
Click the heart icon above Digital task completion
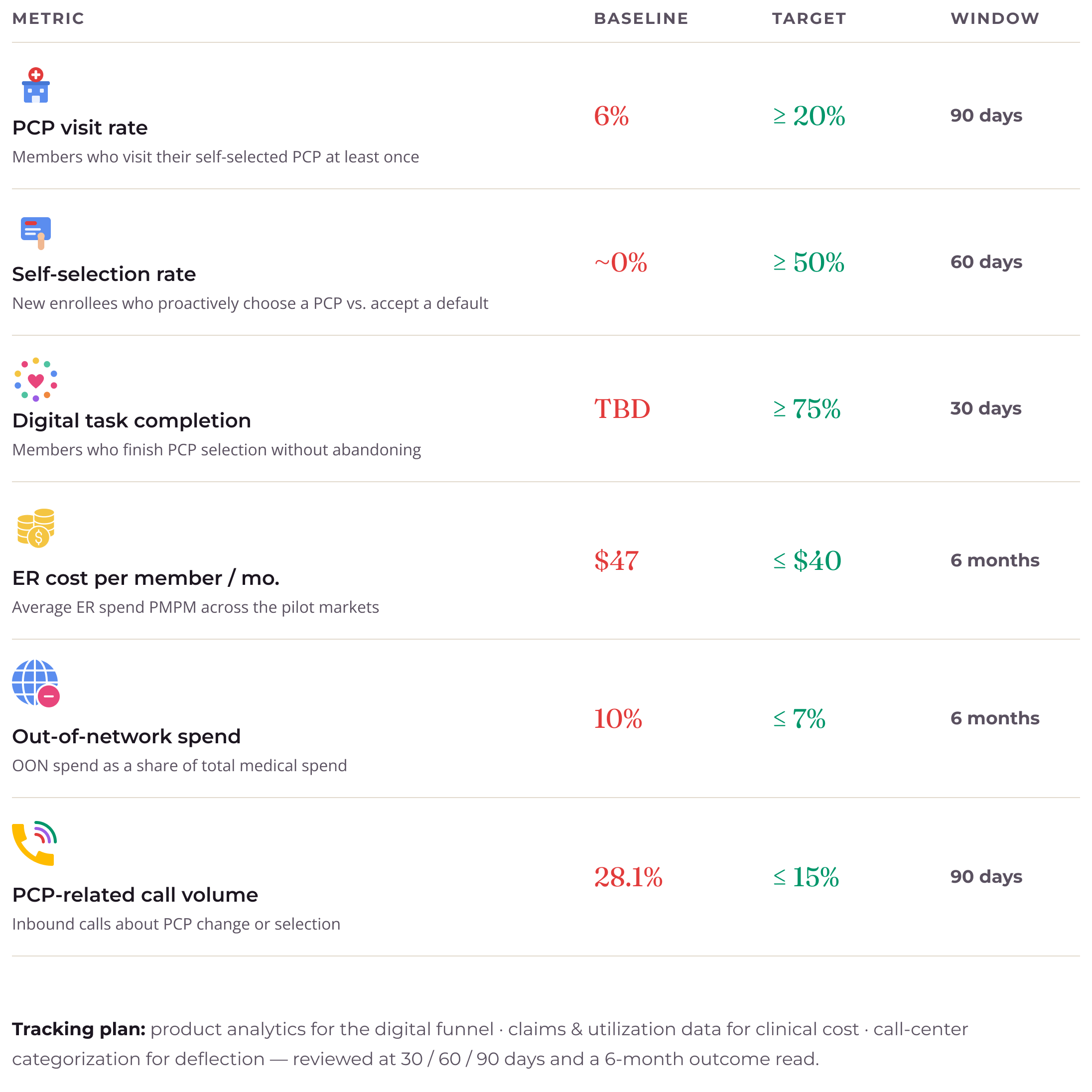pyautogui.click(x=35, y=379)
